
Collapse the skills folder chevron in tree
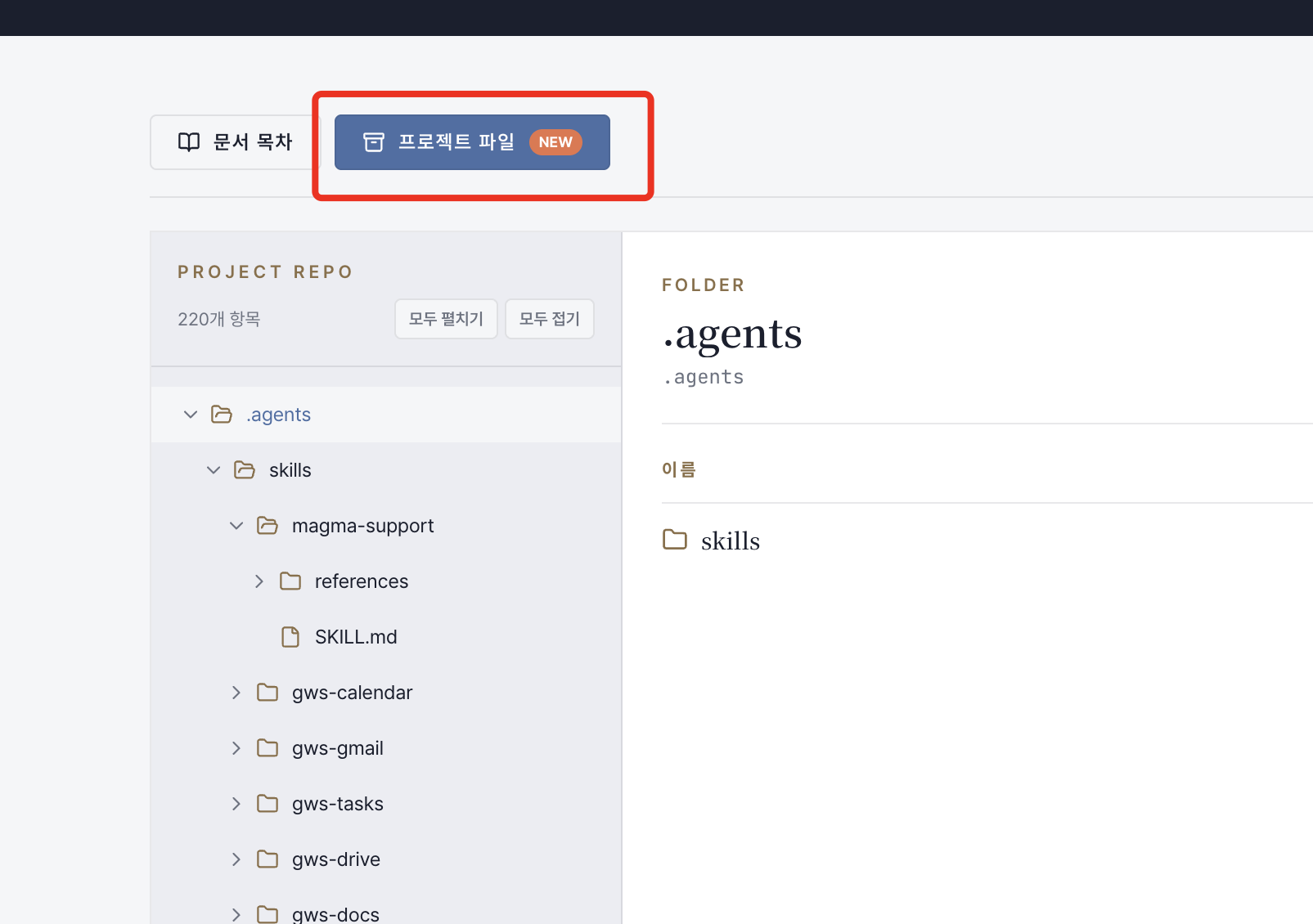point(214,470)
